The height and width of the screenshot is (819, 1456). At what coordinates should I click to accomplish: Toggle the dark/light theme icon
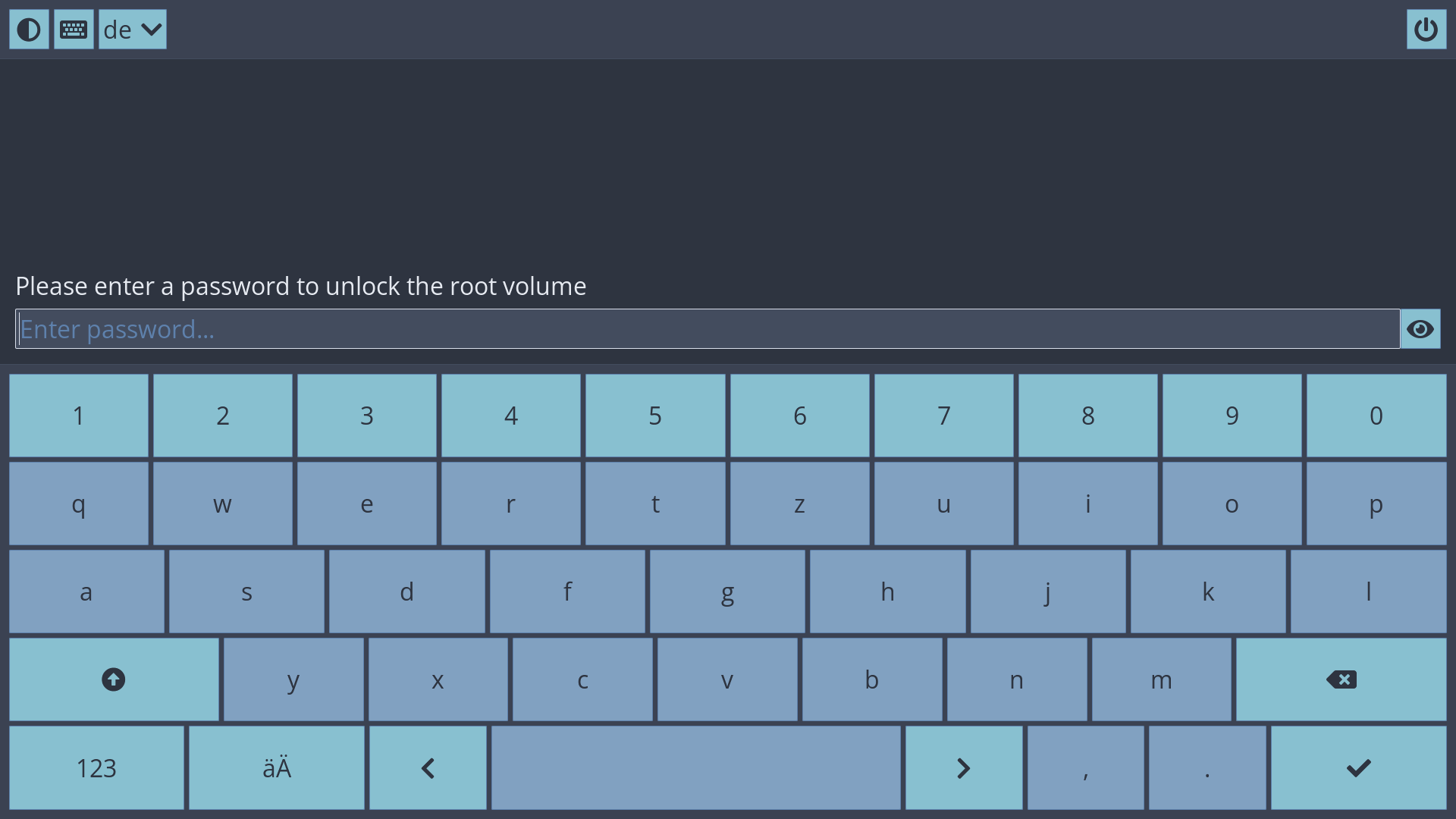29,30
